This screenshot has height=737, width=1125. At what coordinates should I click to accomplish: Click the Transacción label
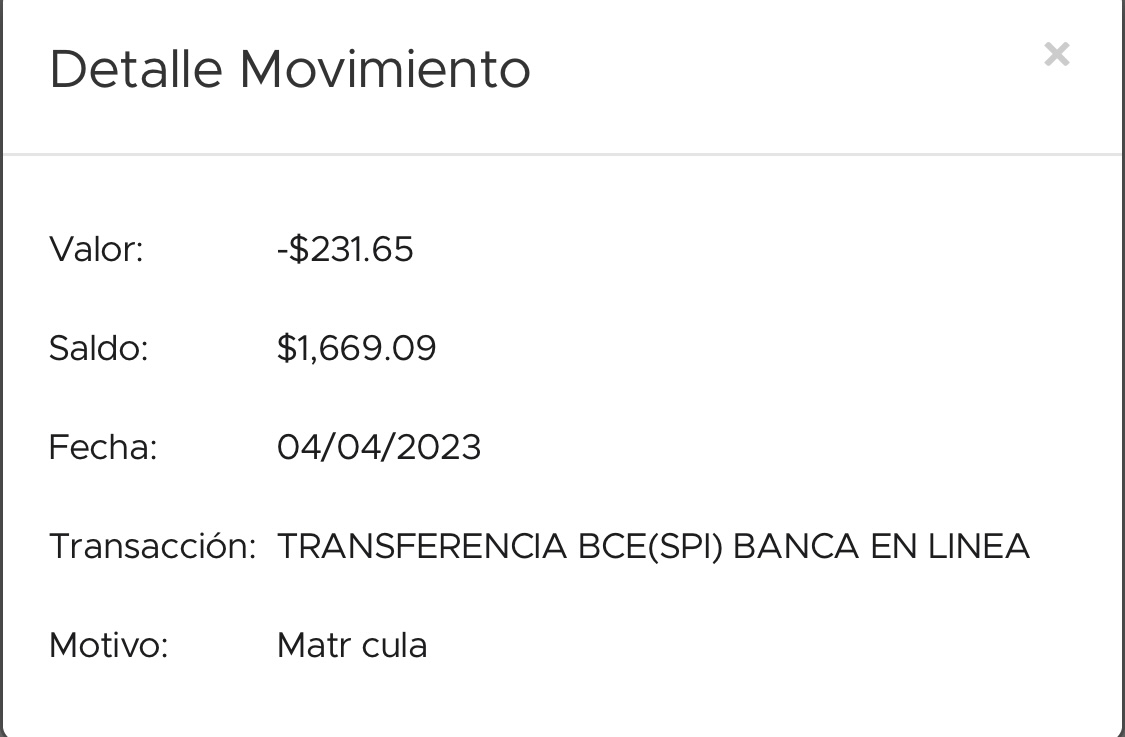point(153,546)
